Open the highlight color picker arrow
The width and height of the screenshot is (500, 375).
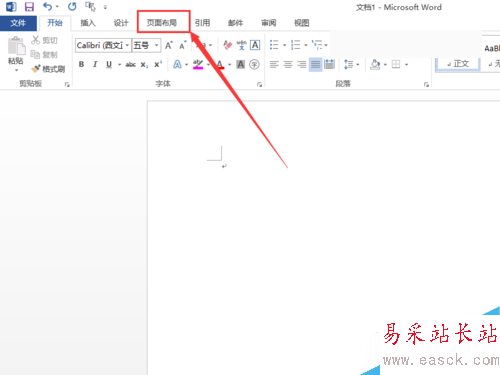208,64
